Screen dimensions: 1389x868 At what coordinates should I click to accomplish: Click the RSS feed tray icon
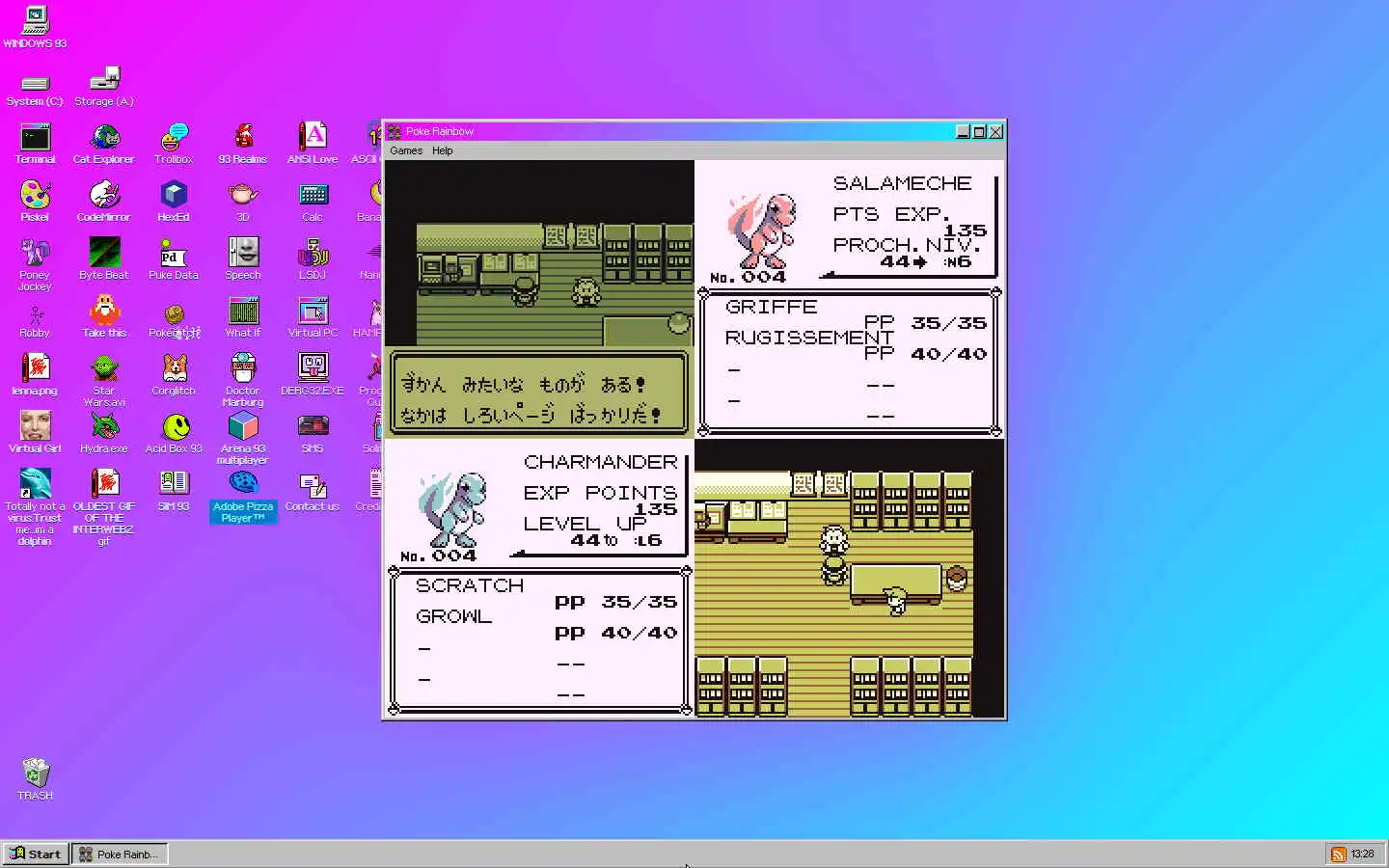(x=1339, y=854)
